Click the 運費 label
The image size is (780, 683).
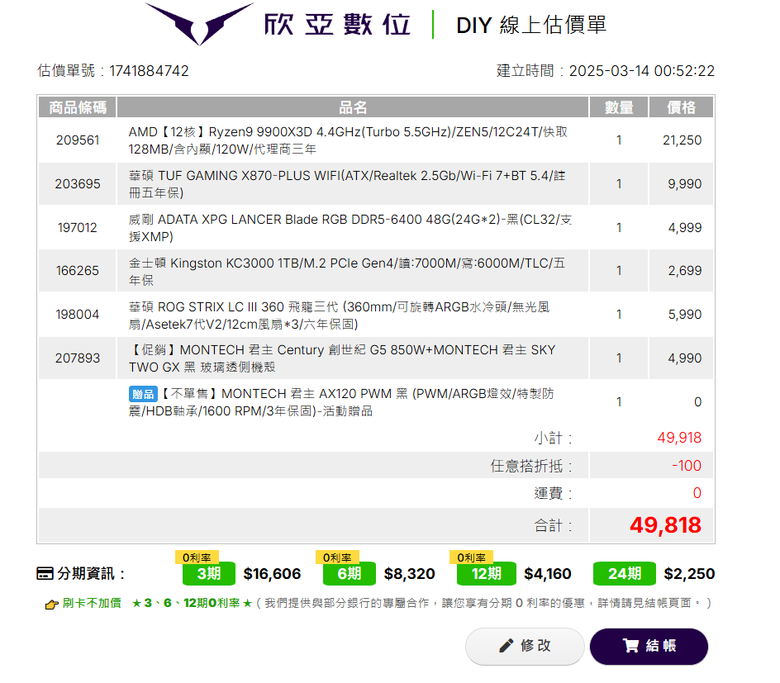coord(553,493)
